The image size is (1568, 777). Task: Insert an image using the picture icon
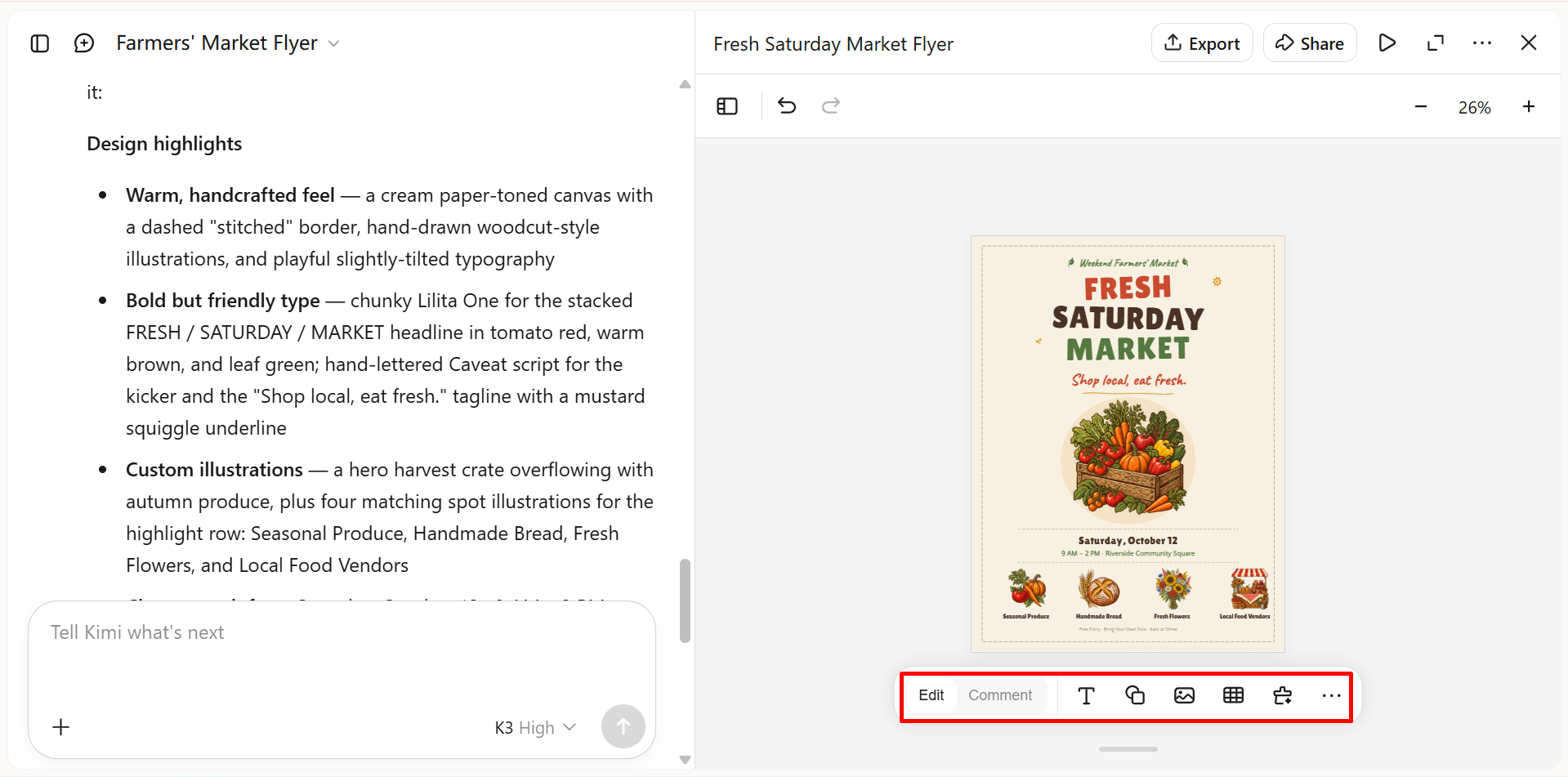[1184, 695]
